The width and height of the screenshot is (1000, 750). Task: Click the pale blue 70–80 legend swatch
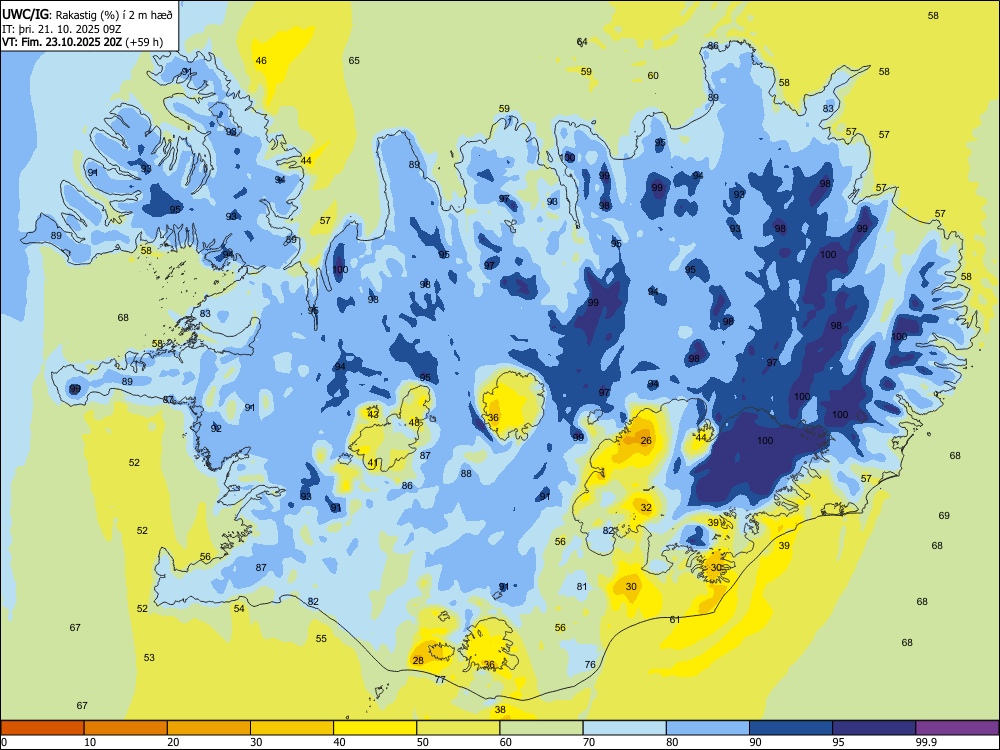click(624, 728)
